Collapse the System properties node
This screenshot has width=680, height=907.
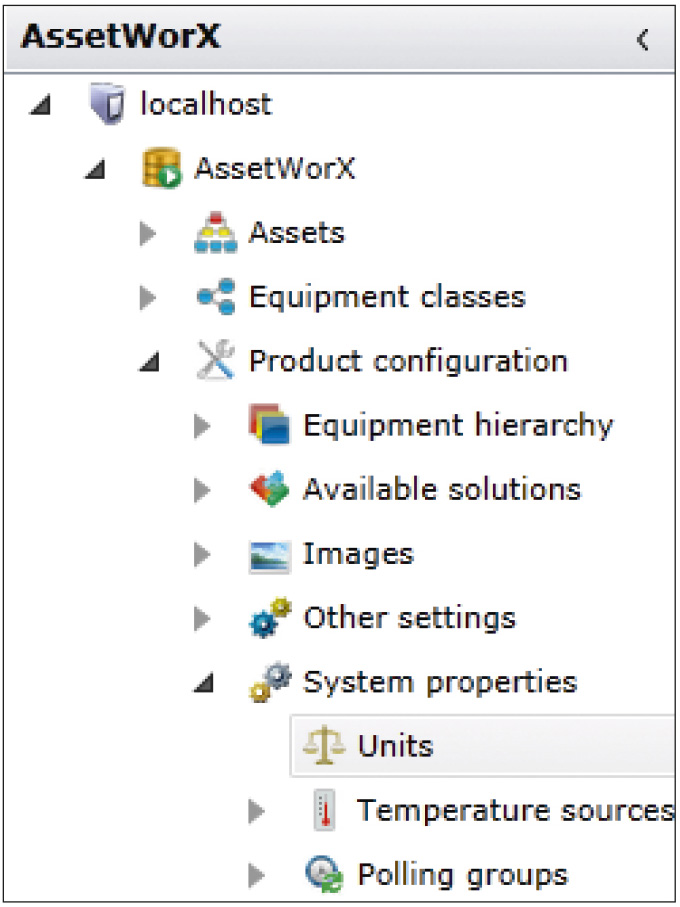click(203, 683)
